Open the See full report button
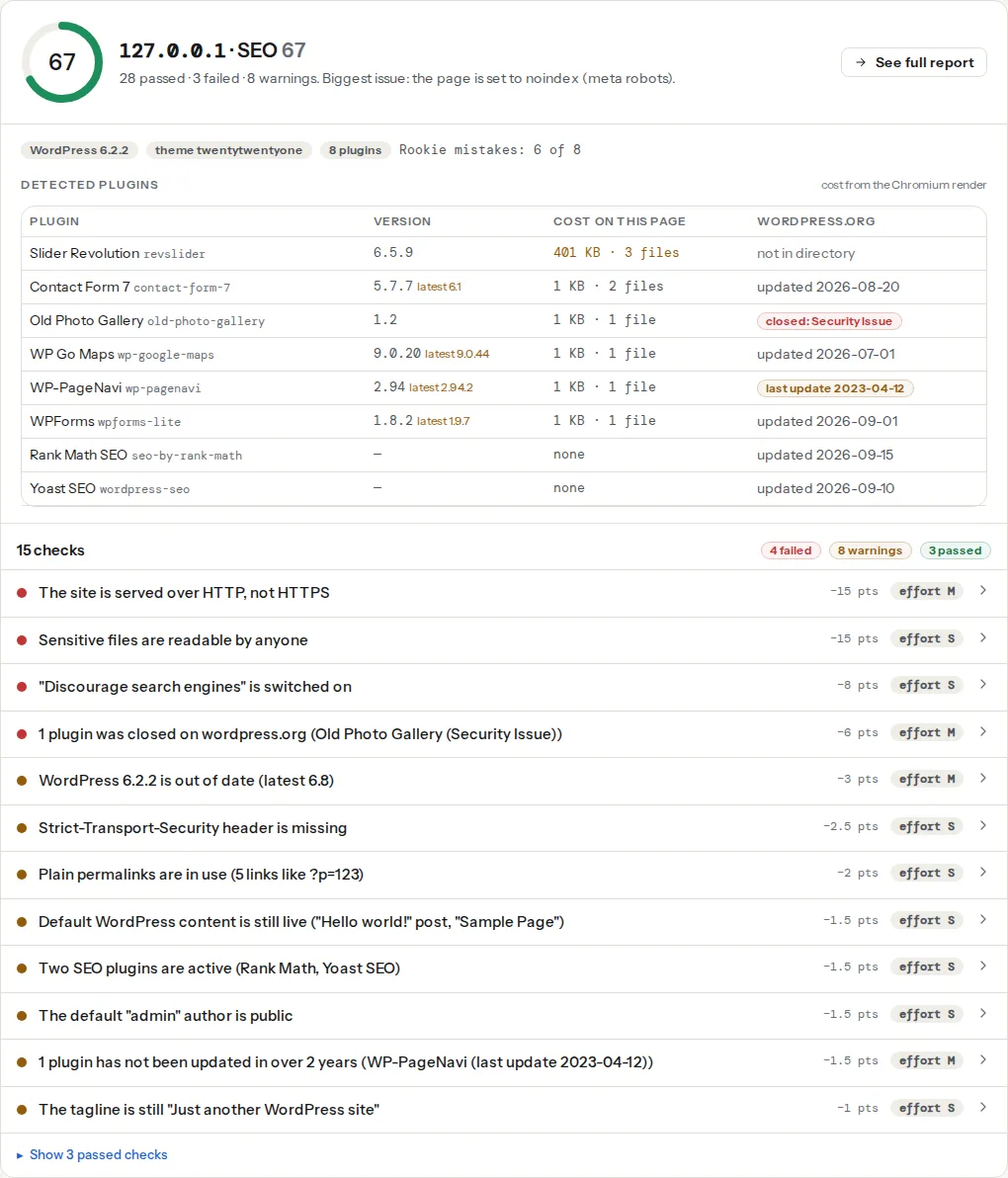The image size is (1008, 1178). tap(913, 62)
